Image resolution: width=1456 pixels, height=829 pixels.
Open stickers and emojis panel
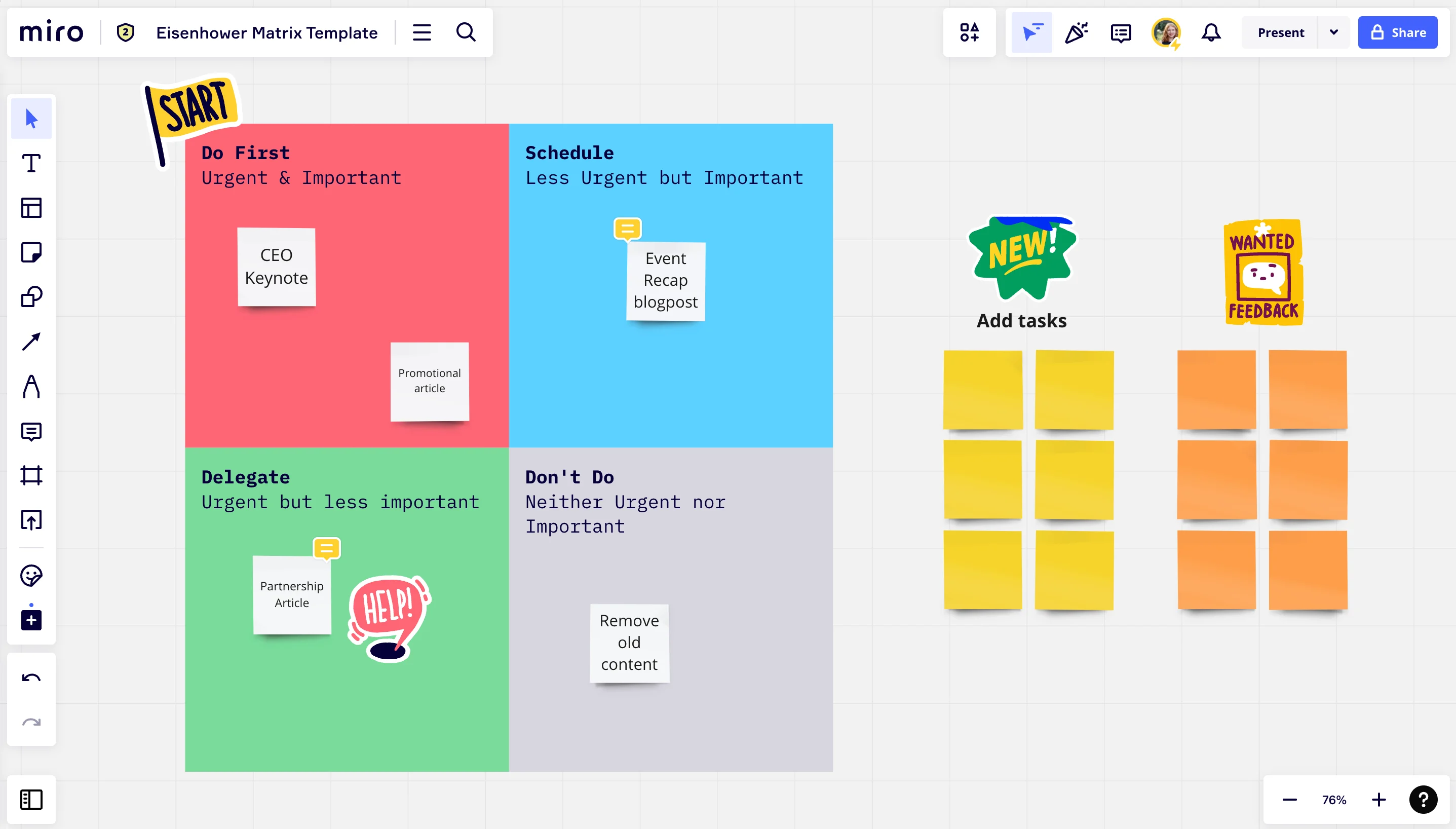pyautogui.click(x=31, y=576)
